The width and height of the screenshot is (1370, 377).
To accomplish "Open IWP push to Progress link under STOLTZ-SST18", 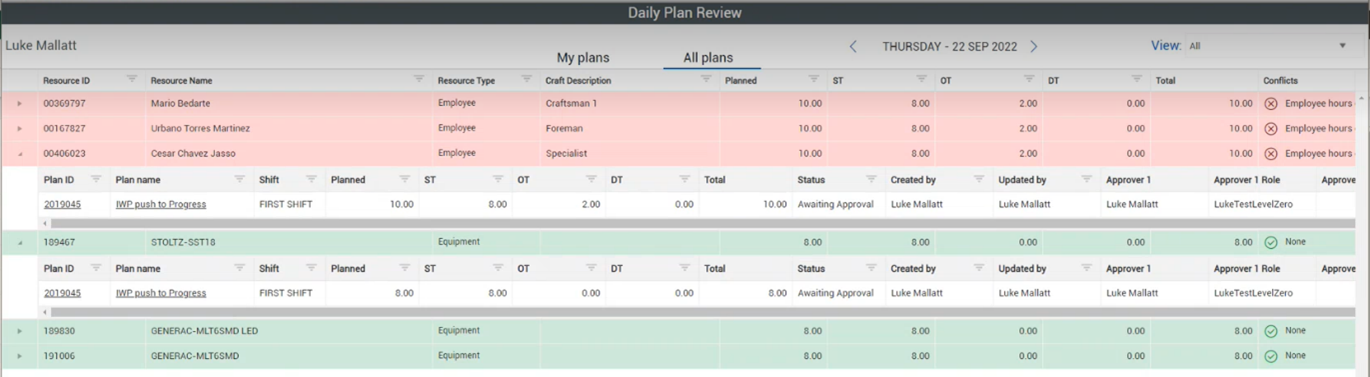I will coord(161,293).
